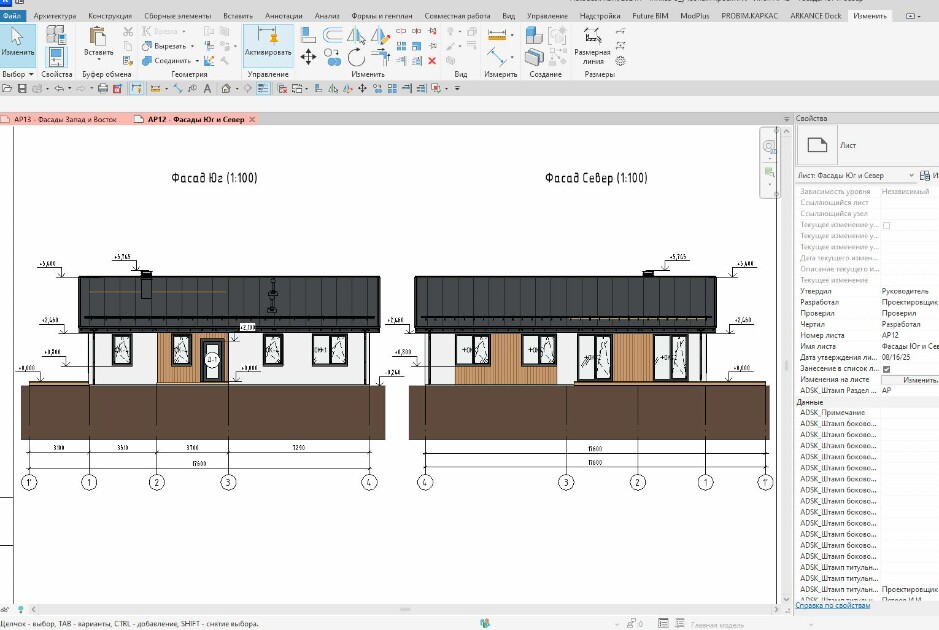Click Close Inactive Views icon

[282, 89]
